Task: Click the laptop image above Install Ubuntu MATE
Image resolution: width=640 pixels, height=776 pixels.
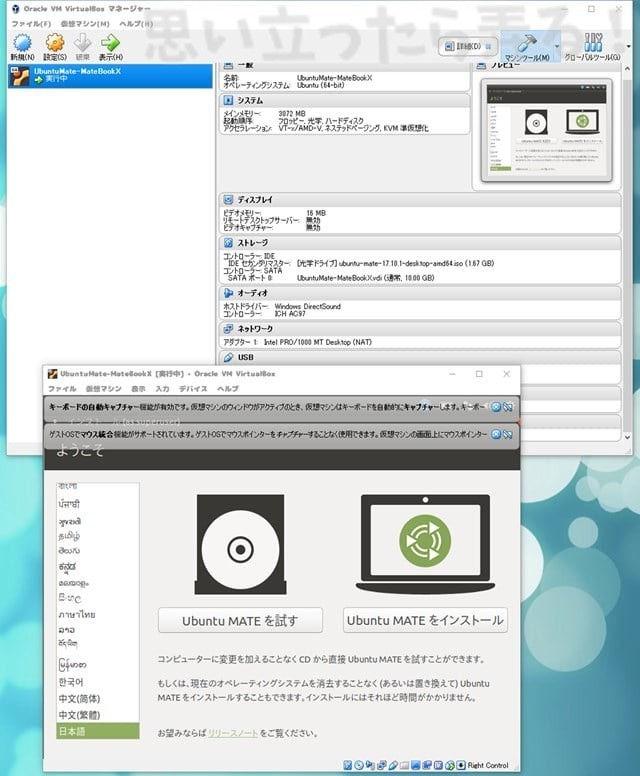Action: (425, 544)
